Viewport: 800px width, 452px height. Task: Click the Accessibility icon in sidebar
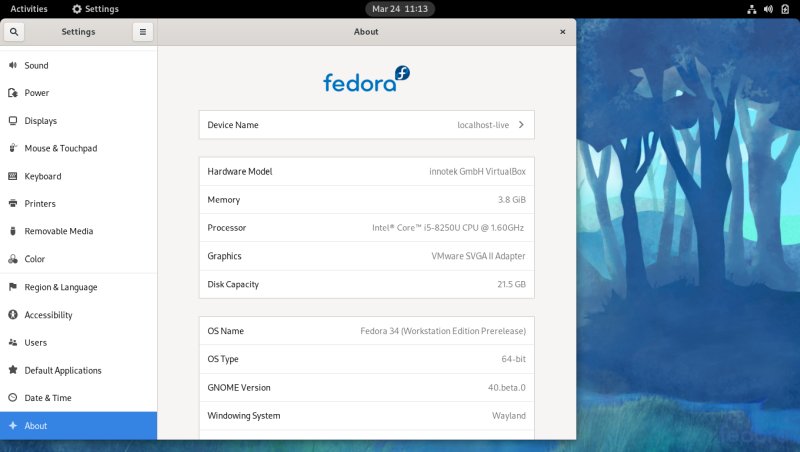tap(13, 315)
